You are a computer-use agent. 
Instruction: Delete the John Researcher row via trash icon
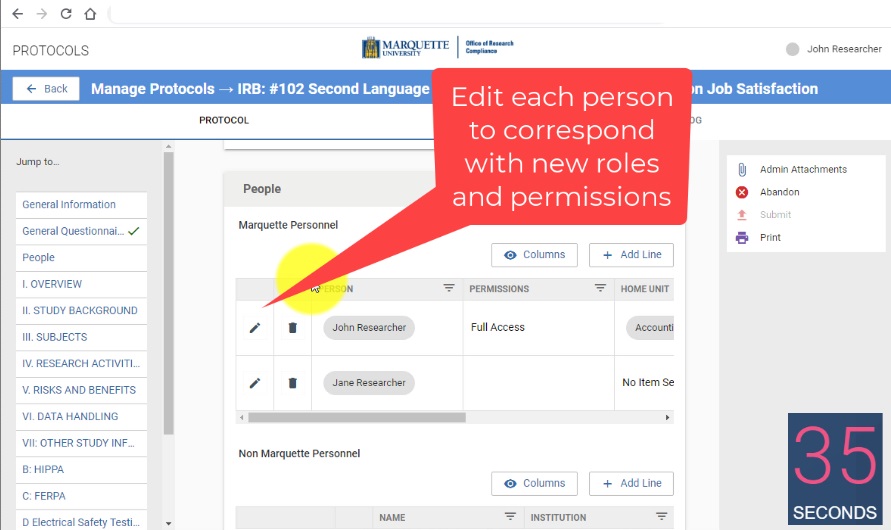[x=292, y=328]
